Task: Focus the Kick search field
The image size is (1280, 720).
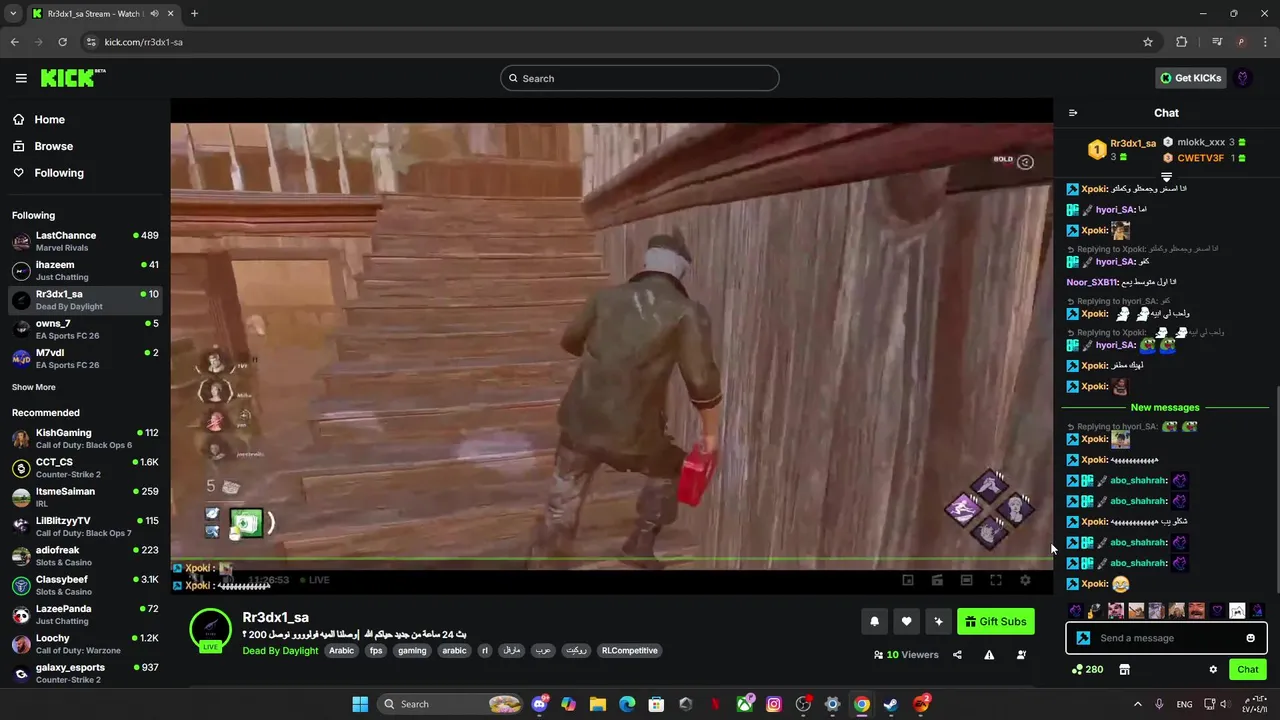Action: coord(640,78)
